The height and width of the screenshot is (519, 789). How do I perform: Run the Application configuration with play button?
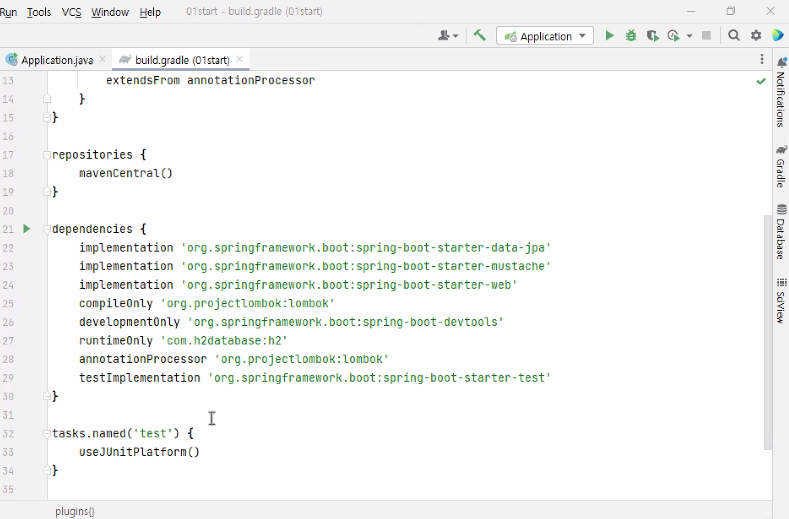coord(609,36)
